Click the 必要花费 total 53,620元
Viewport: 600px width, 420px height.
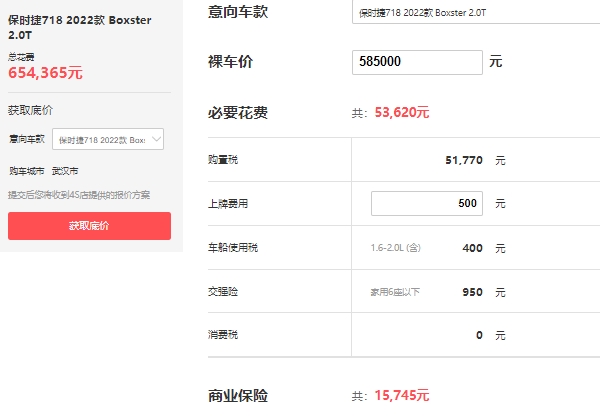(x=401, y=113)
